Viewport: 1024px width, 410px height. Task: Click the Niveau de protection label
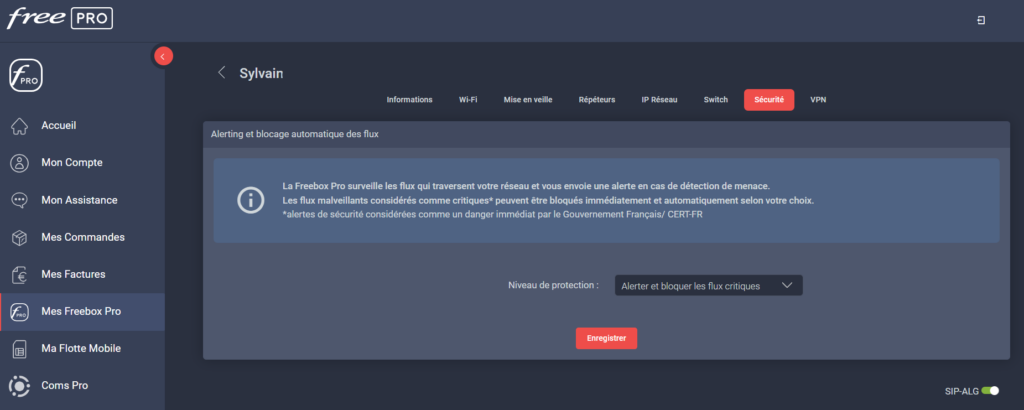(553, 285)
